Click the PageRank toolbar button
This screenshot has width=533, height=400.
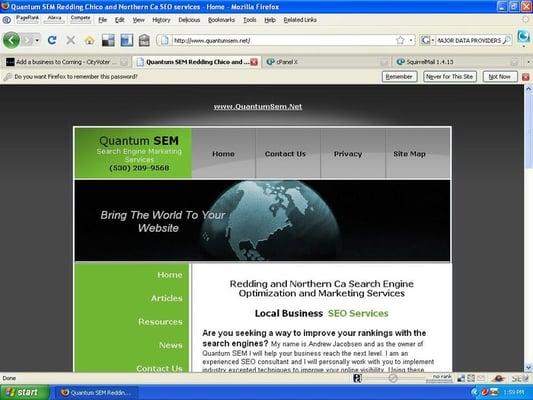coord(27,19)
